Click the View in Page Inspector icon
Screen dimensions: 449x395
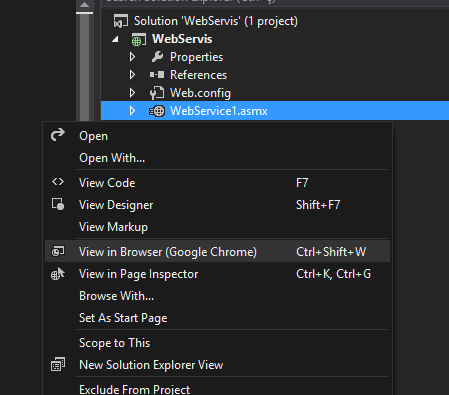click(58, 274)
